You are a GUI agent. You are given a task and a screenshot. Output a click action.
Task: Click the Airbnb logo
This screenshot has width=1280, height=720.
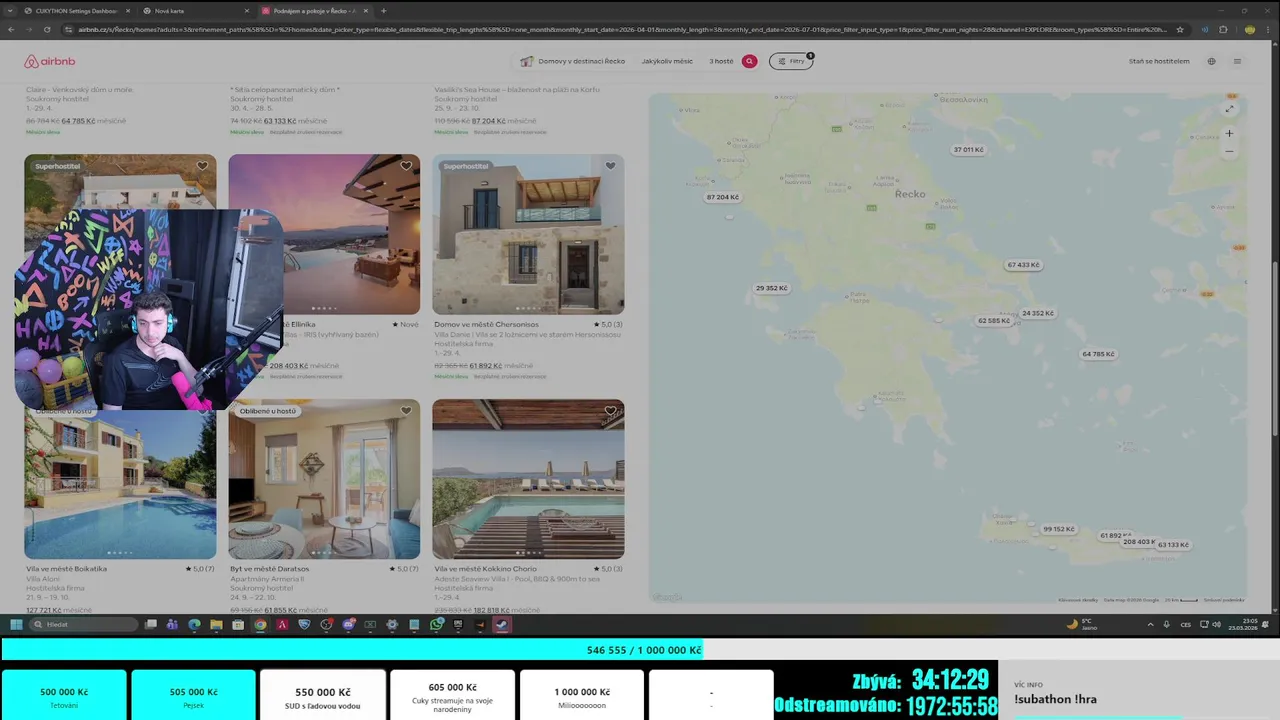click(x=49, y=61)
